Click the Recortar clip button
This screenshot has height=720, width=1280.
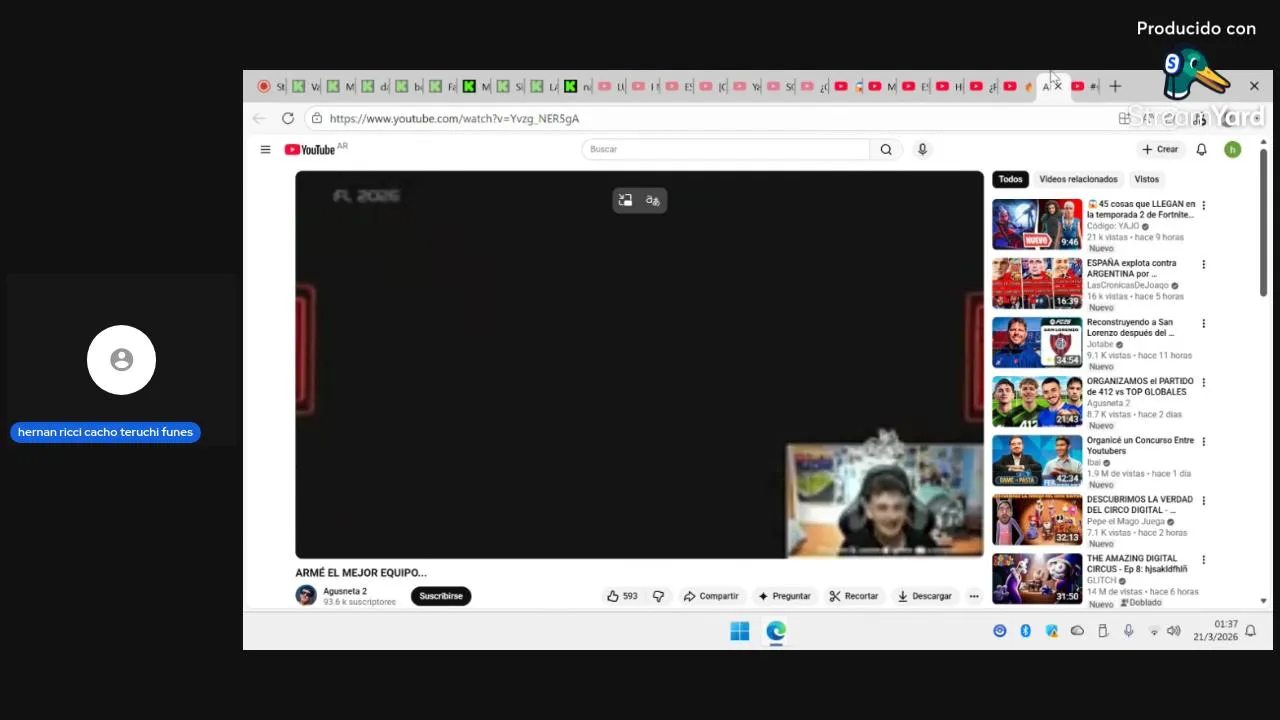click(x=853, y=596)
